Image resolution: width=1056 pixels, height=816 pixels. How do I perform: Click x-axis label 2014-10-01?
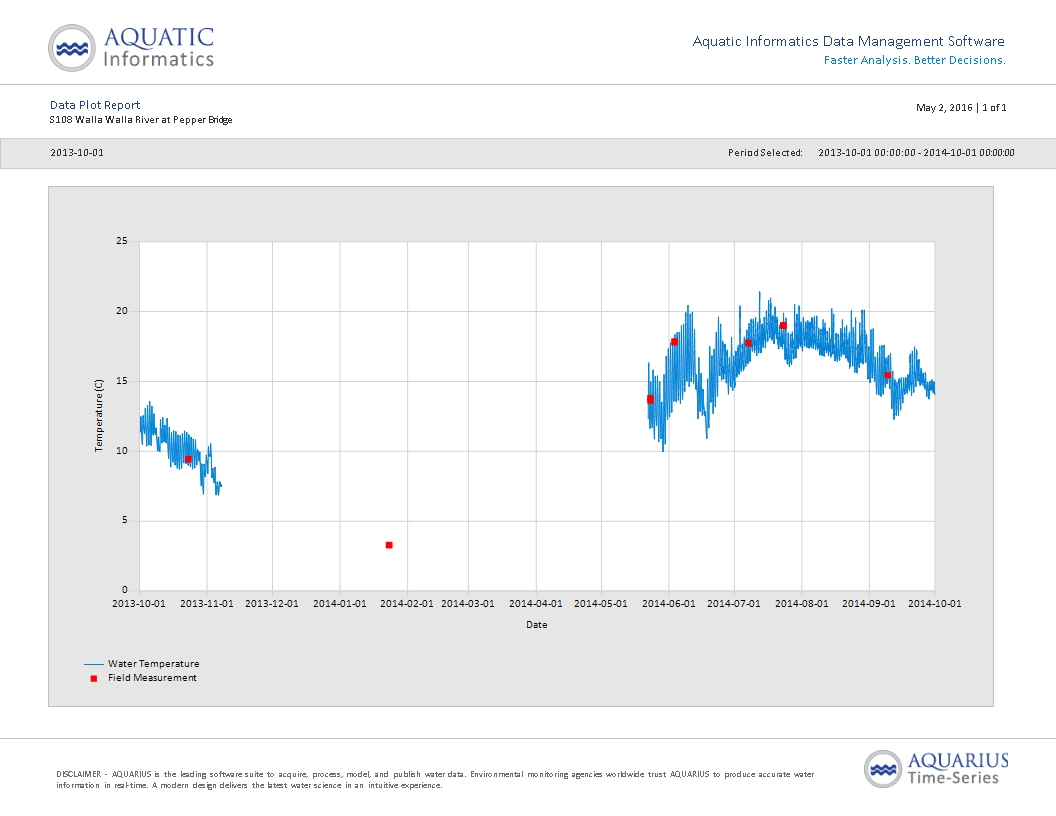(x=935, y=603)
